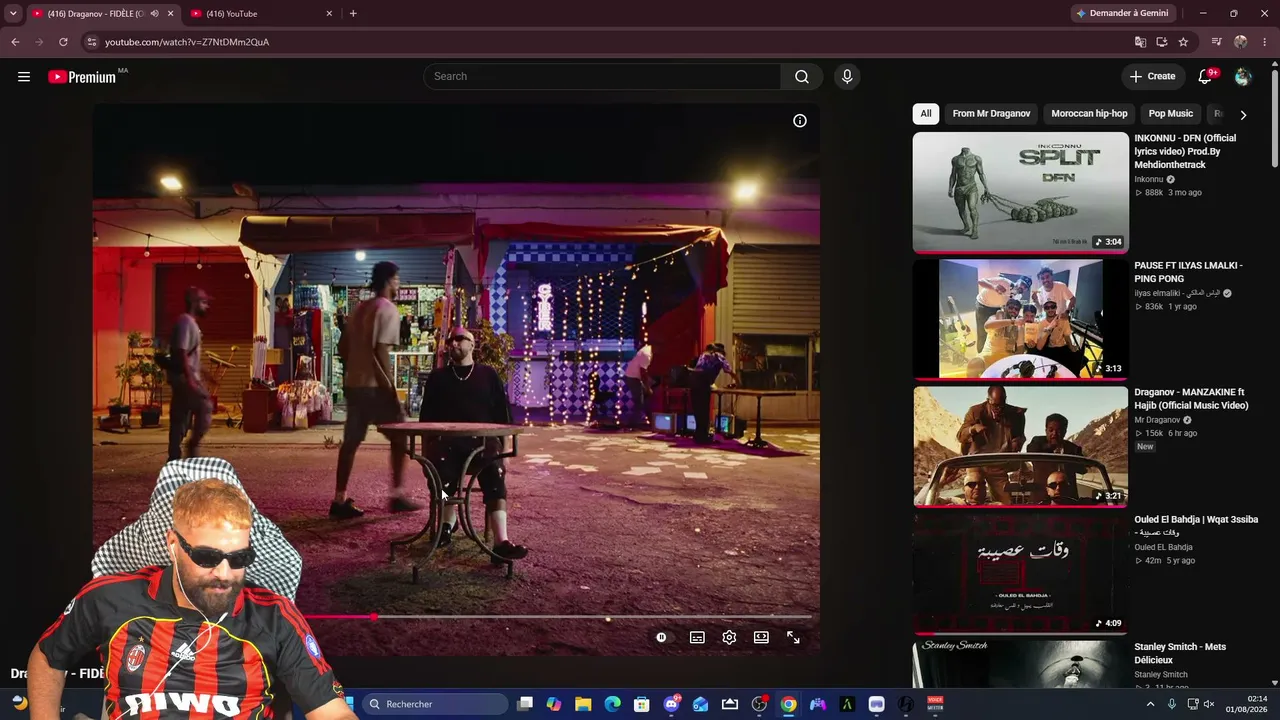
Task: Open Microsoft Store from taskbar
Action: point(642,704)
